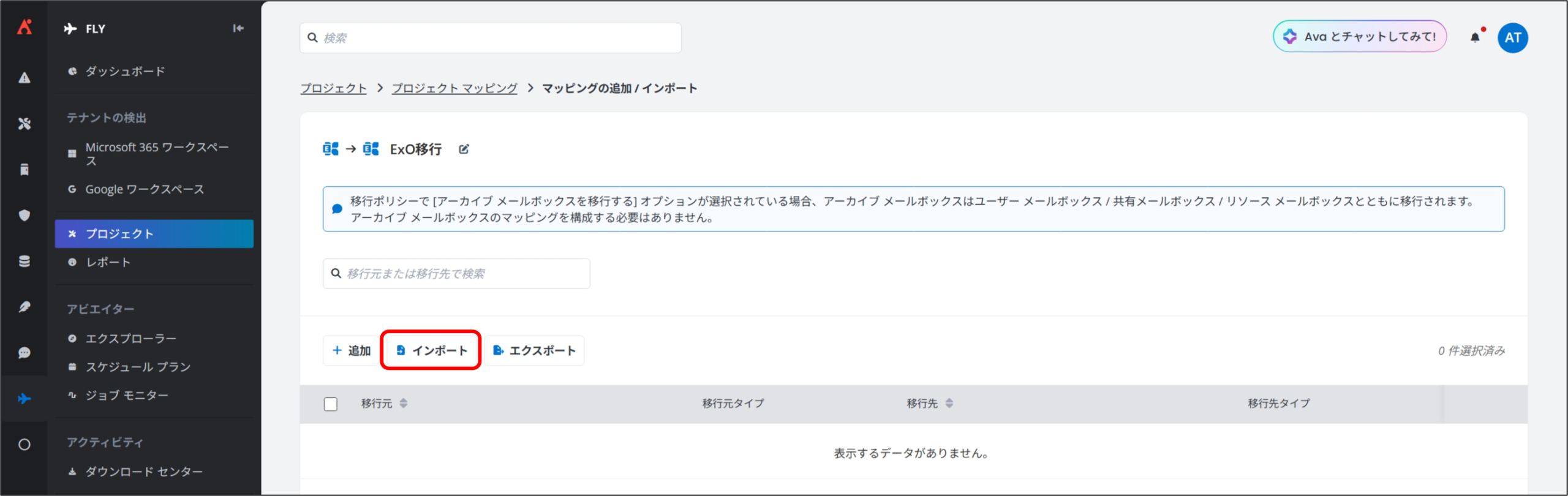The height and width of the screenshot is (496, 1568).
Task: Select Microsoft 365 ワークスペース menu item
Action: click(x=157, y=154)
